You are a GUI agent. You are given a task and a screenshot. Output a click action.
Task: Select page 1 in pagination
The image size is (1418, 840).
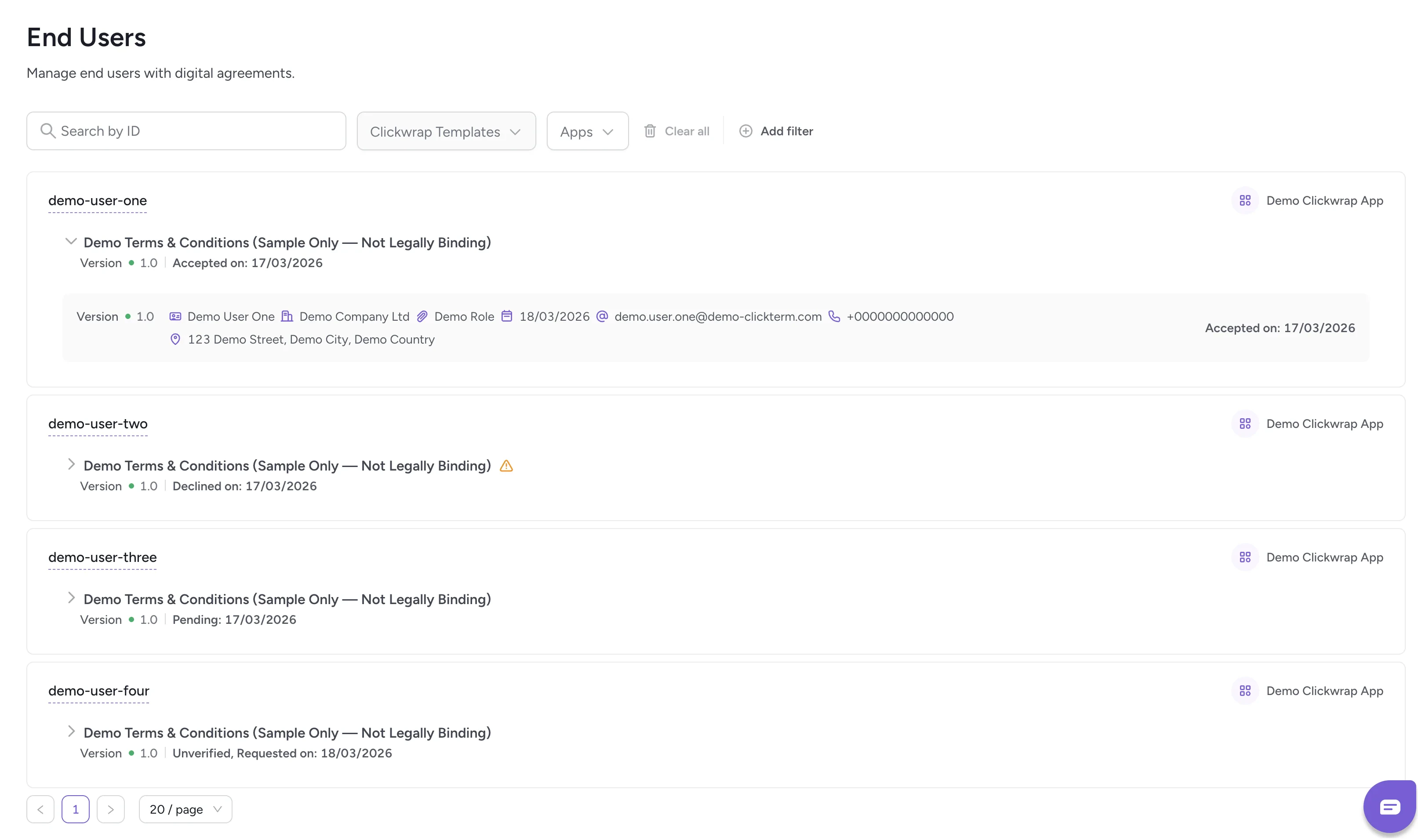tap(75, 809)
